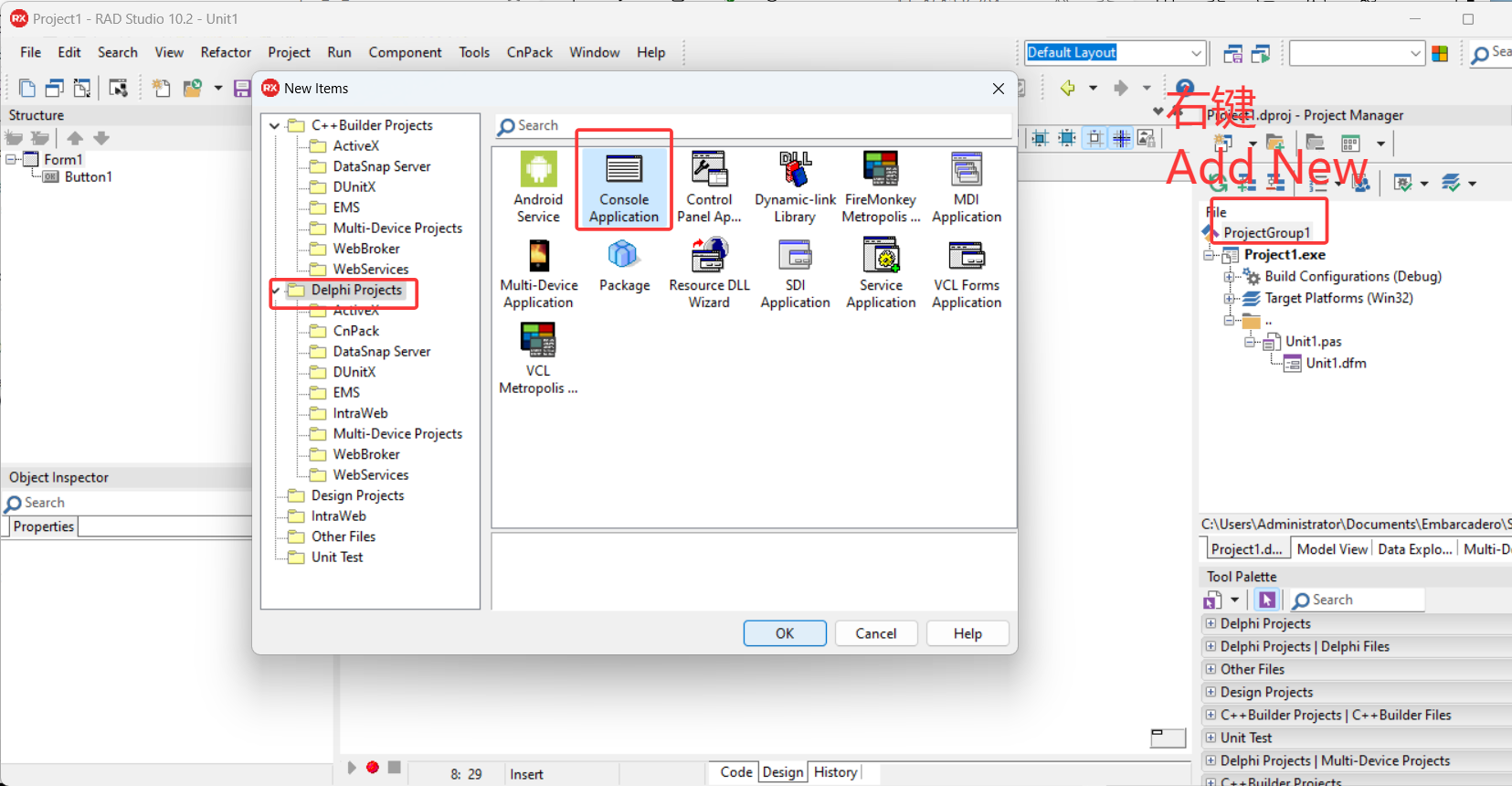The height and width of the screenshot is (786, 1512).
Task: Click the Set Debug Desktop icon
Action: (1261, 54)
